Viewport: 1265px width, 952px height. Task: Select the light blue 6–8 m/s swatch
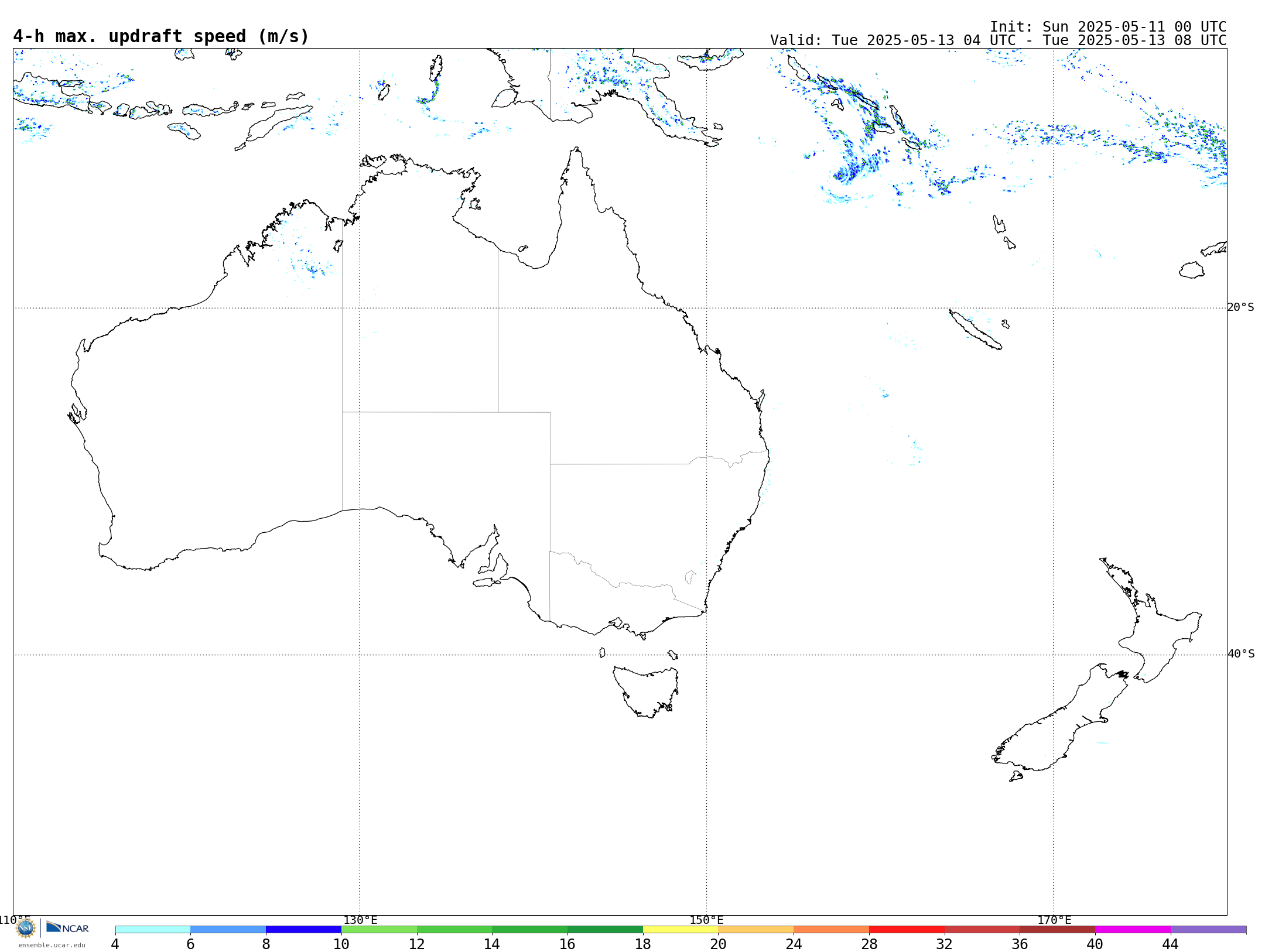tap(228, 929)
